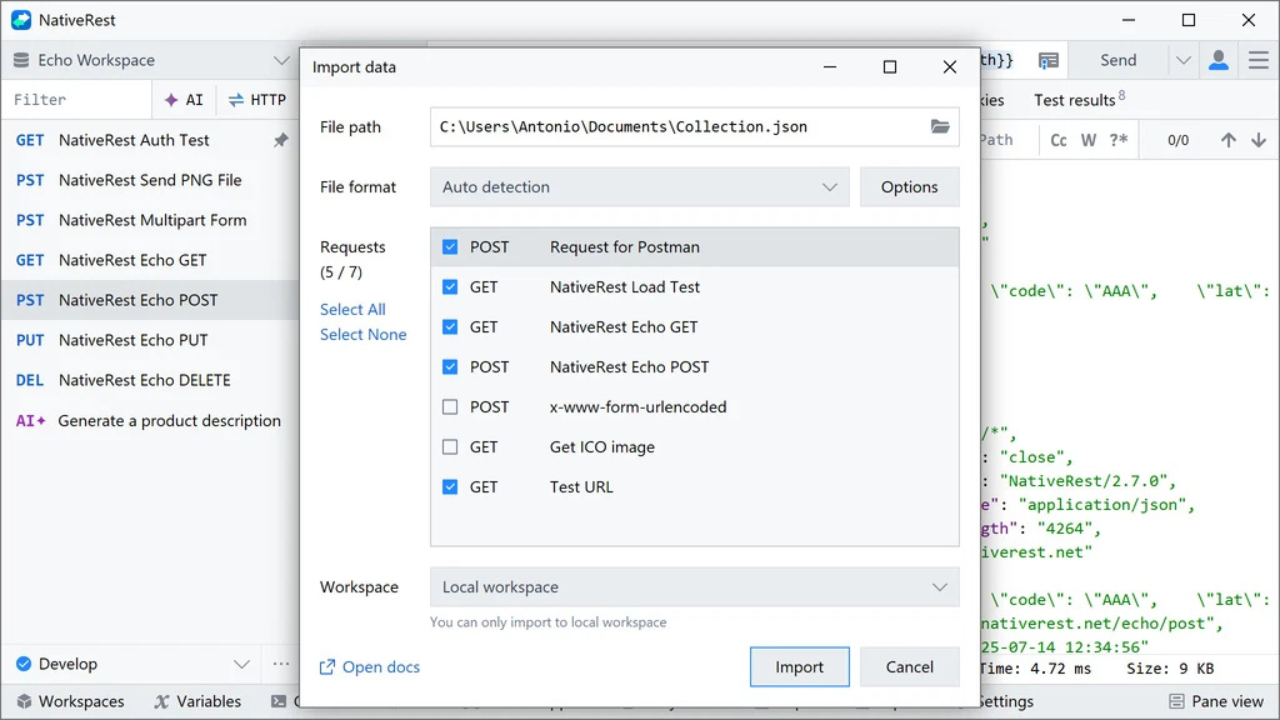Screen dimensions: 1280x720
Task: Uncheck the Request for Postman checkbox
Action: 450,247
